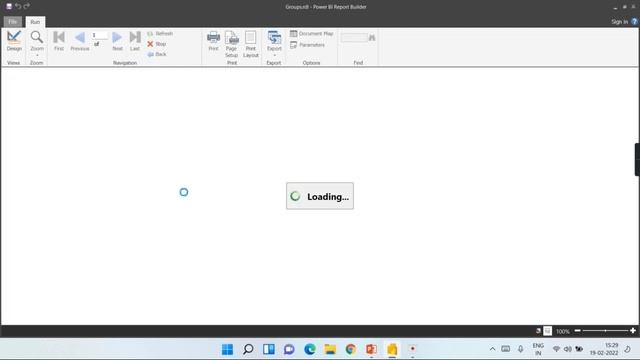This screenshot has height=360, width=640.
Task: Open the Zoom dropdown in ribbon
Action: coord(37,43)
